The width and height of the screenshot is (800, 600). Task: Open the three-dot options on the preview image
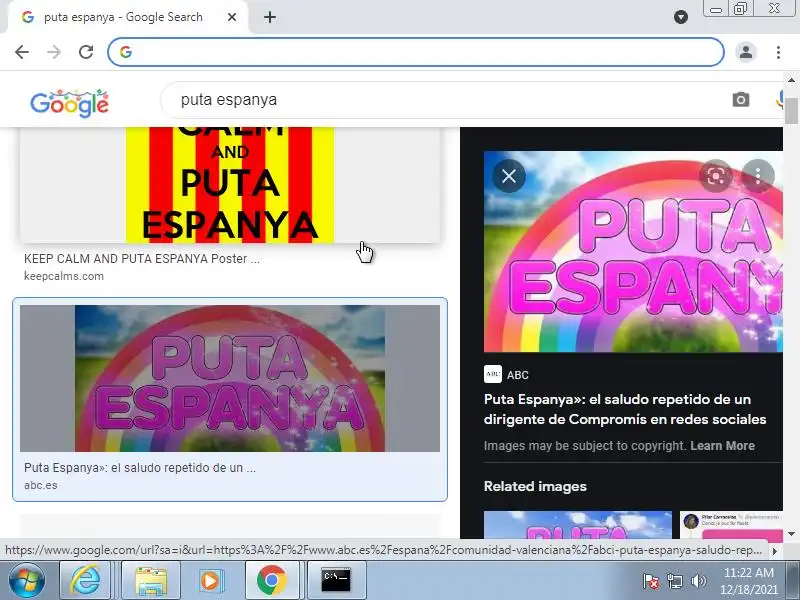[758, 177]
